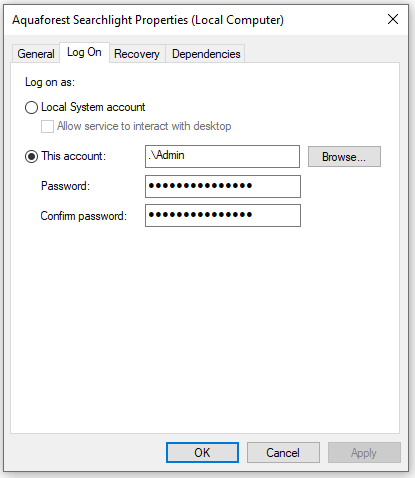Select the Log On tab
The image size is (415, 478).
click(x=84, y=52)
